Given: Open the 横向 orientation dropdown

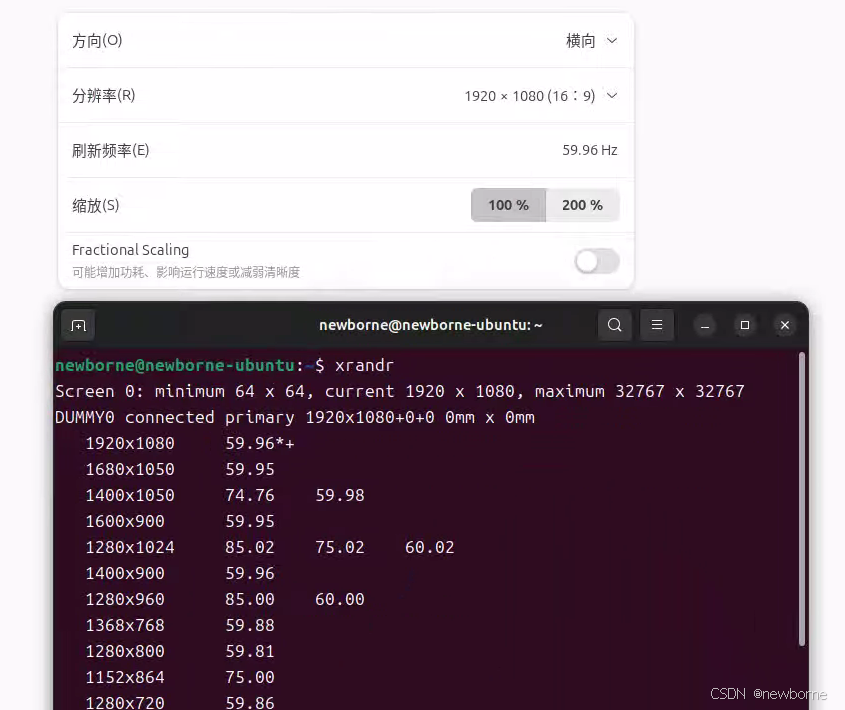Looking at the screenshot, I should coord(592,41).
